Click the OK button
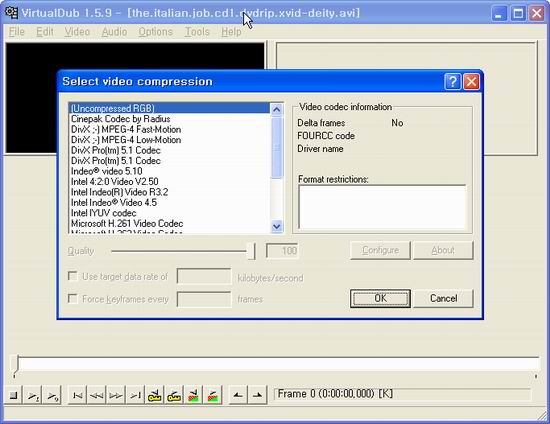The image size is (550, 424). tap(380, 298)
